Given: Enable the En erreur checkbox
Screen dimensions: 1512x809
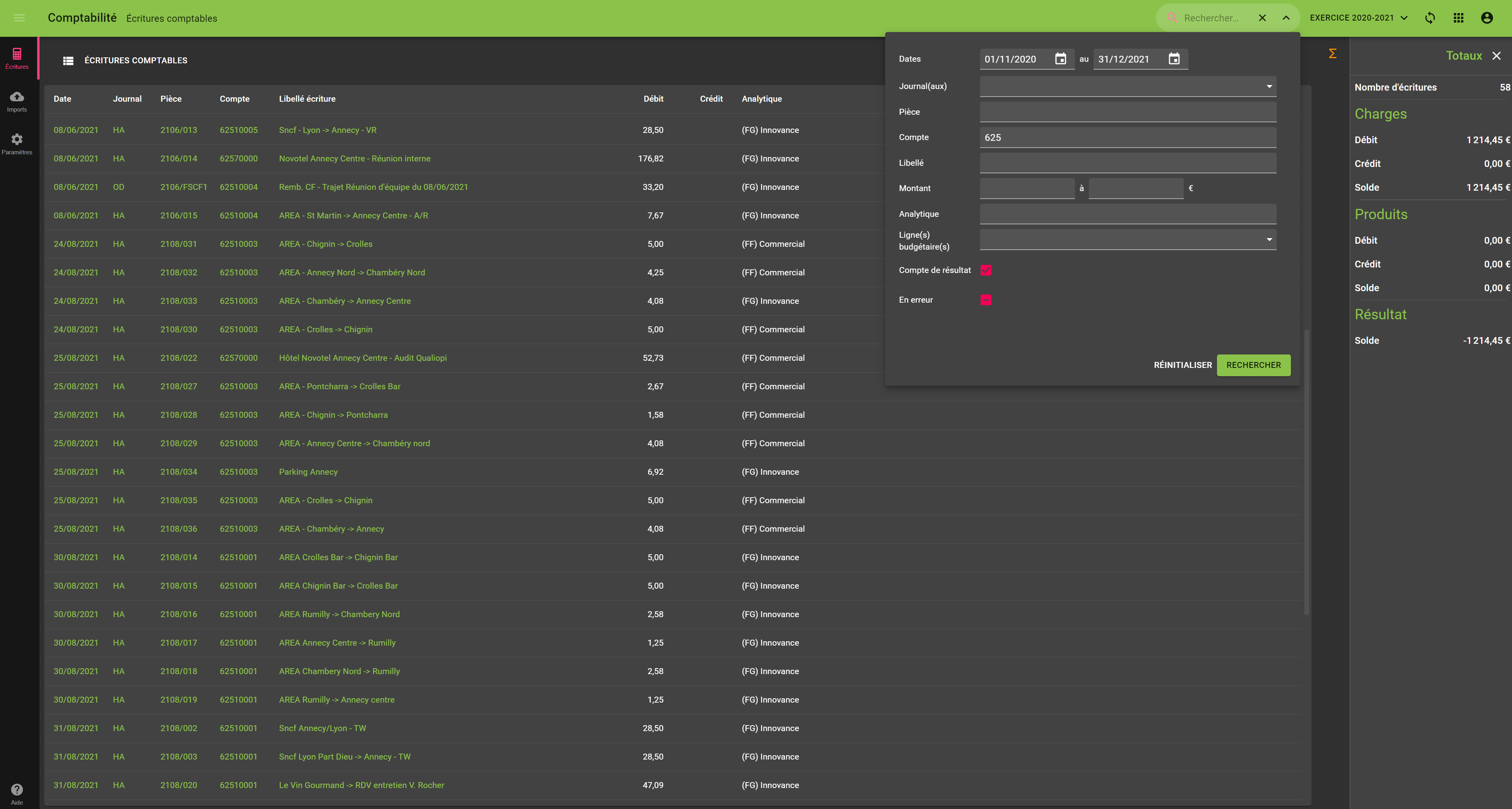Looking at the screenshot, I should click(x=986, y=300).
